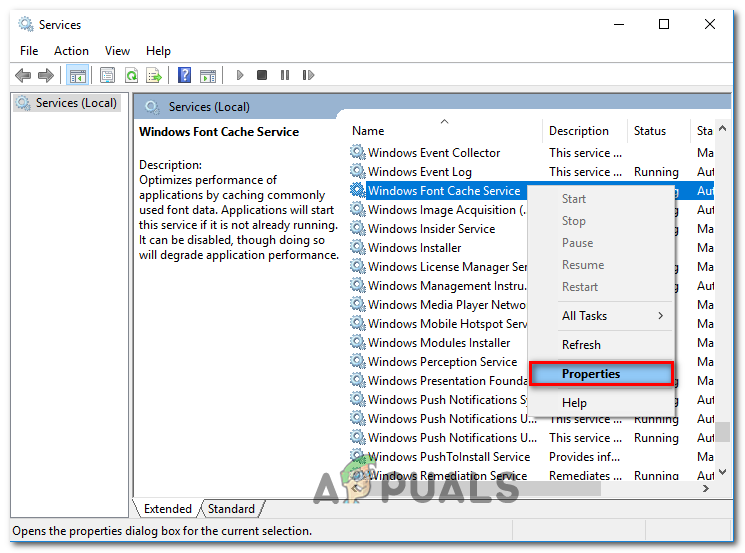This screenshot has width=745, height=553.
Task: Select Windows Modules Installer service name
Action: [439, 343]
